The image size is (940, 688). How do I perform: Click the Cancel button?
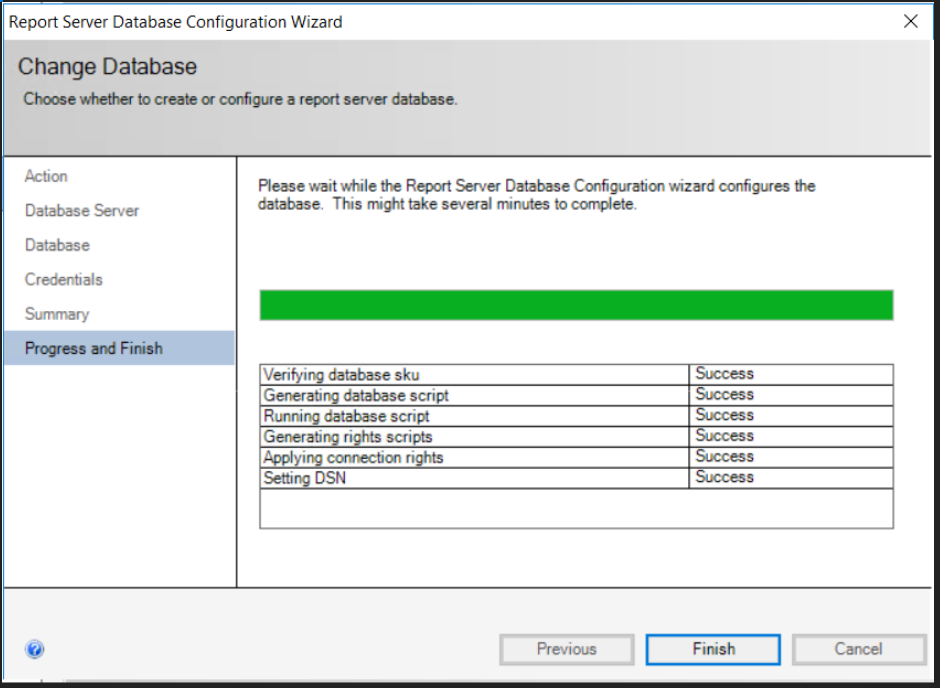858,649
